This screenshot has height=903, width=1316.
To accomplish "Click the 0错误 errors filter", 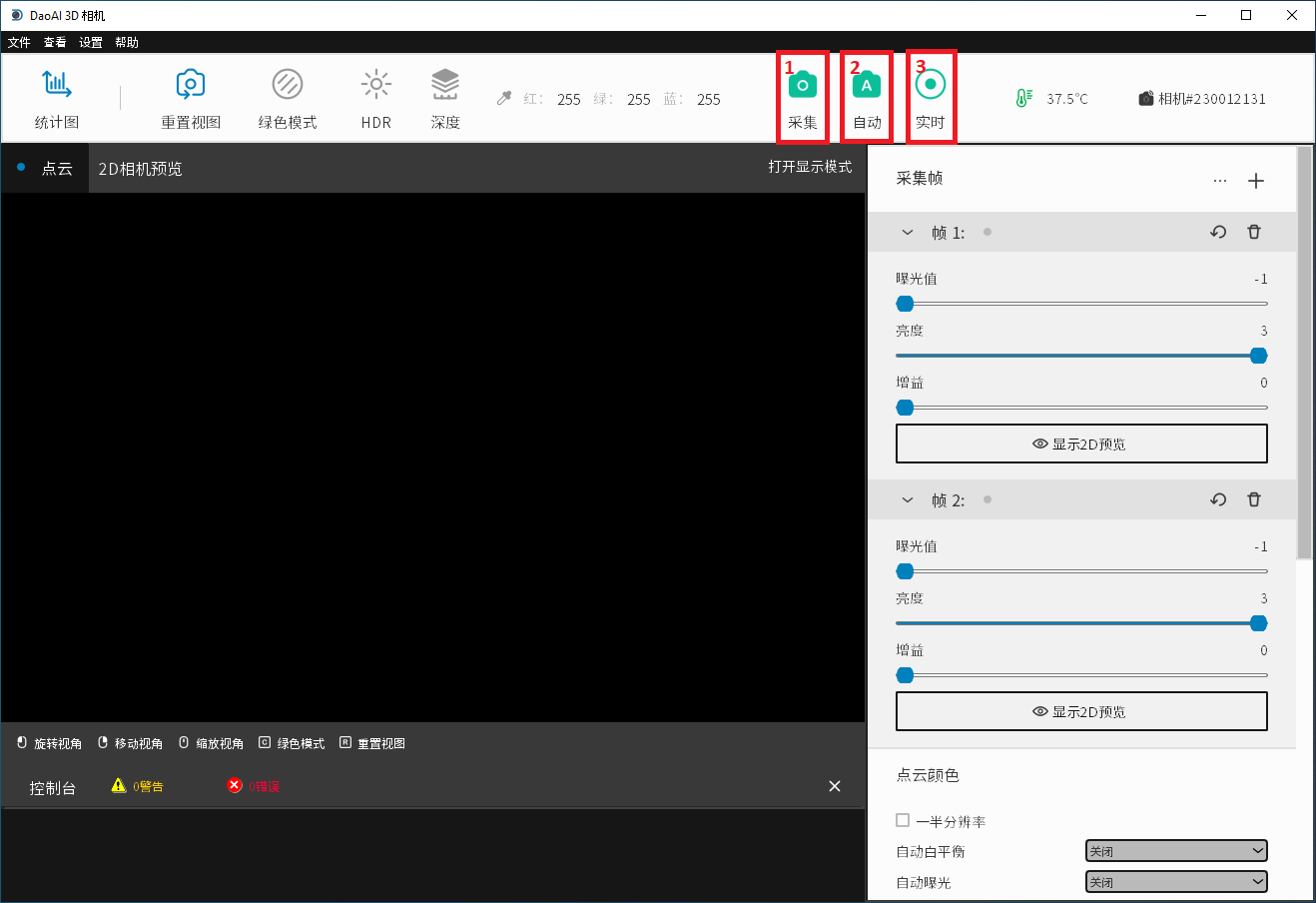I will point(254,786).
